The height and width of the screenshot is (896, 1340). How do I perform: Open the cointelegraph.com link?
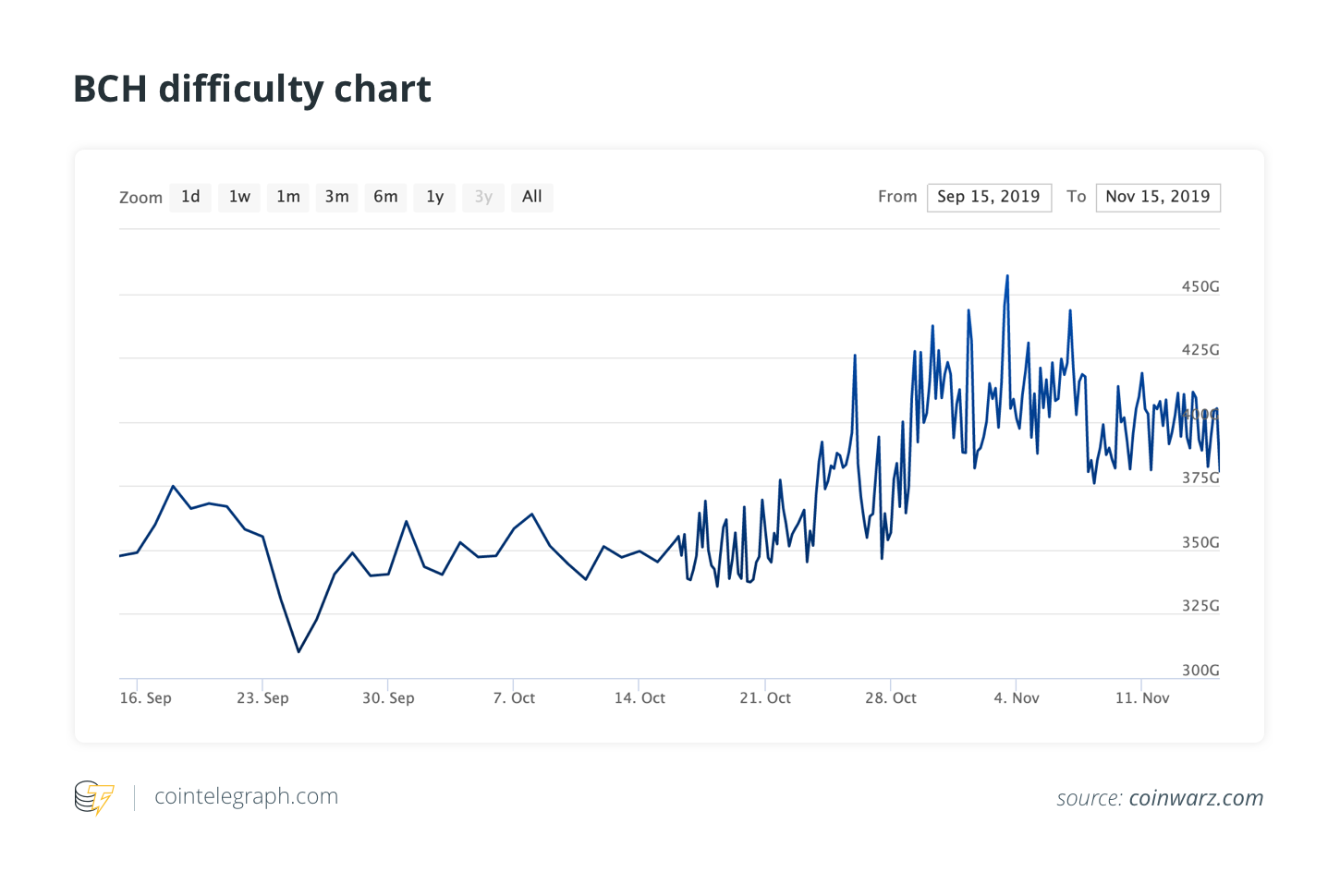(246, 796)
